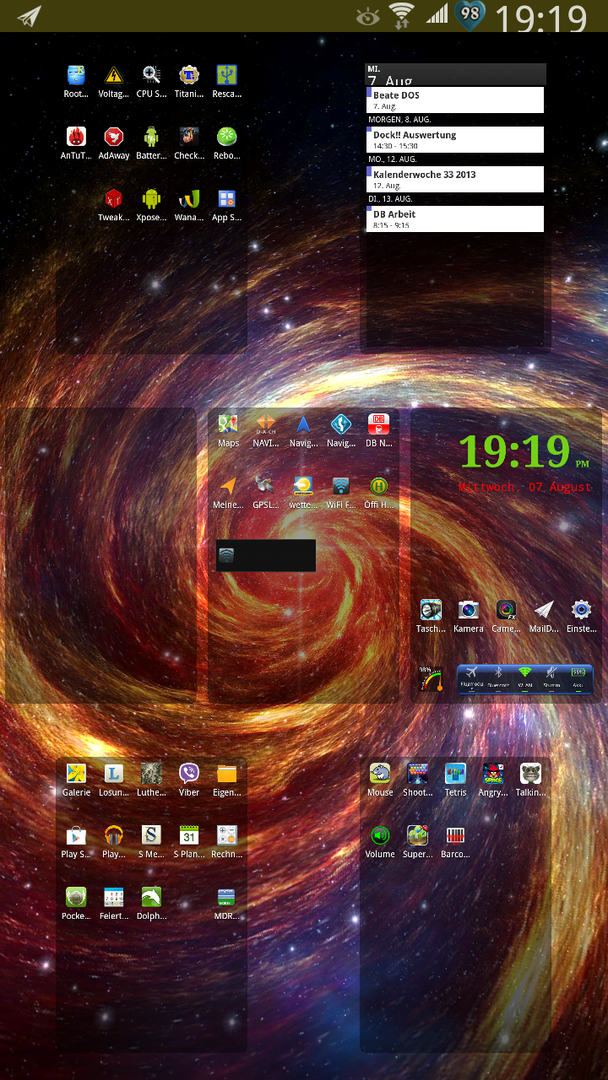
Task: Tap the status bar WiFi indicator
Action: coord(401,15)
